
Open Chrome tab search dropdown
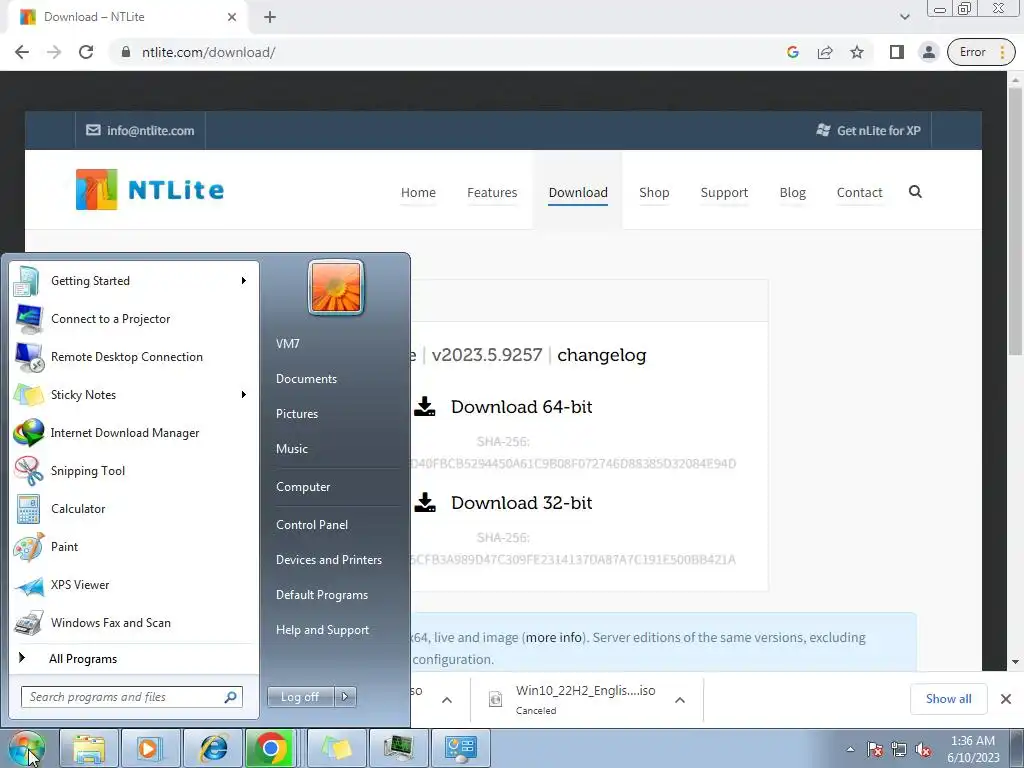[904, 17]
